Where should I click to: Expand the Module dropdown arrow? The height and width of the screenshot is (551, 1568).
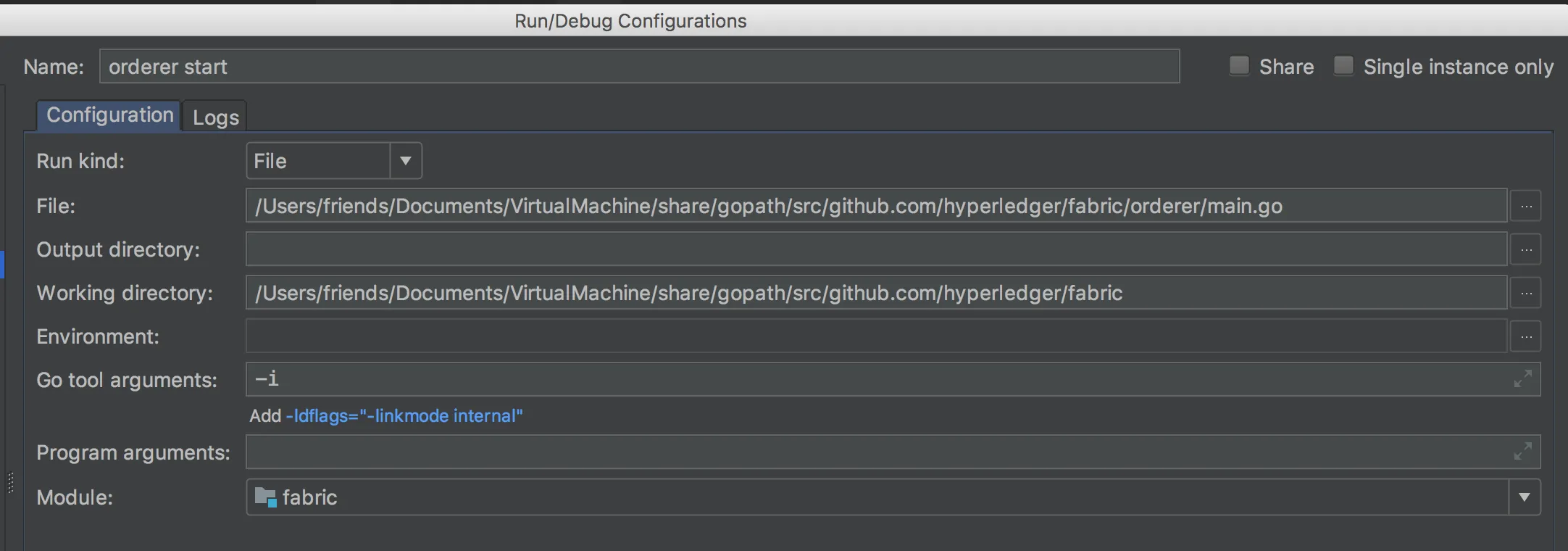(x=1525, y=497)
